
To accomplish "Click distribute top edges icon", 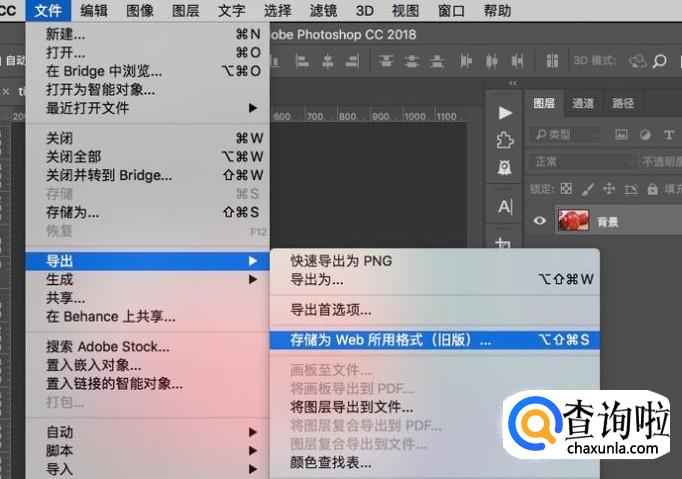I will click(385, 61).
